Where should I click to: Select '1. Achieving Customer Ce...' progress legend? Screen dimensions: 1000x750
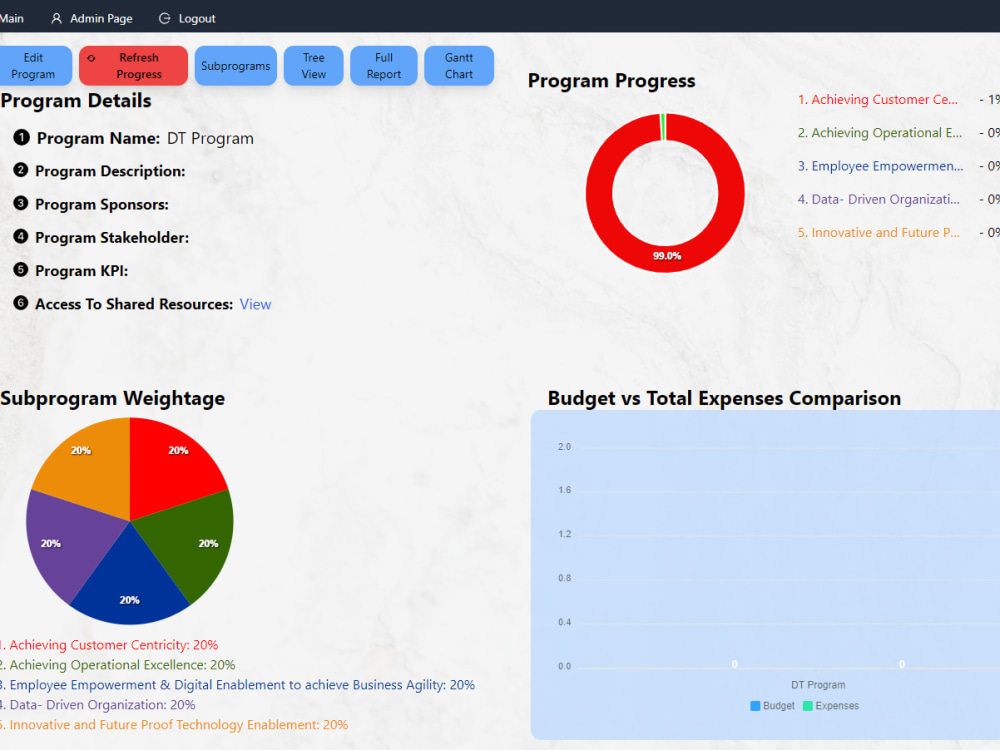tap(878, 99)
